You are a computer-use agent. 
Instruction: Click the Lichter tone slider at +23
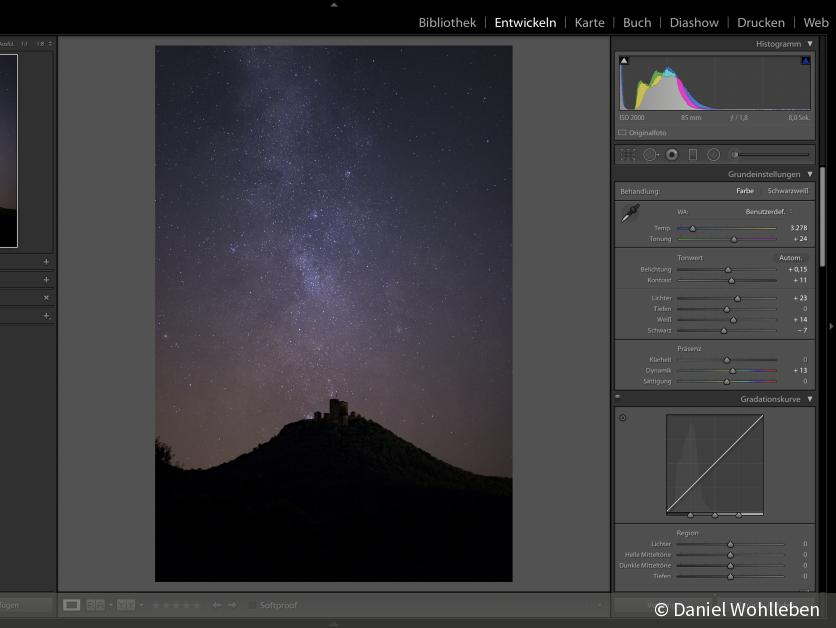coord(737,299)
